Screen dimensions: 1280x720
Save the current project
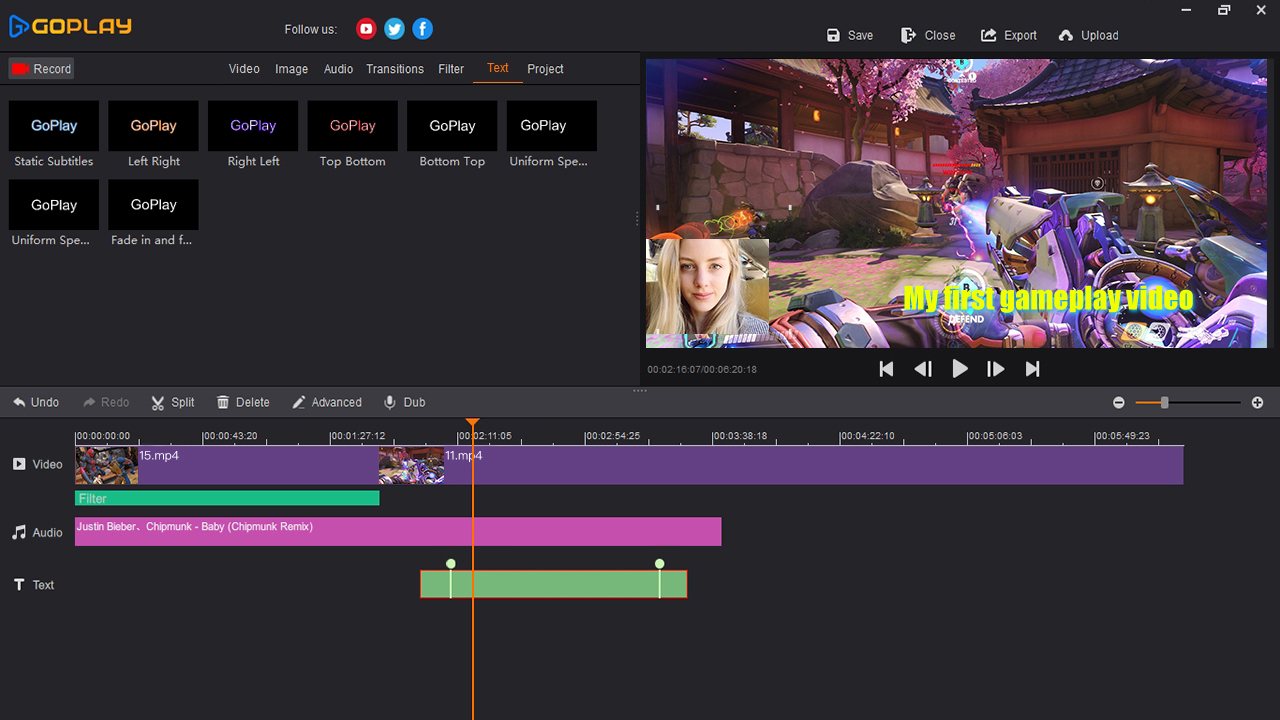[x=849, y=35]
